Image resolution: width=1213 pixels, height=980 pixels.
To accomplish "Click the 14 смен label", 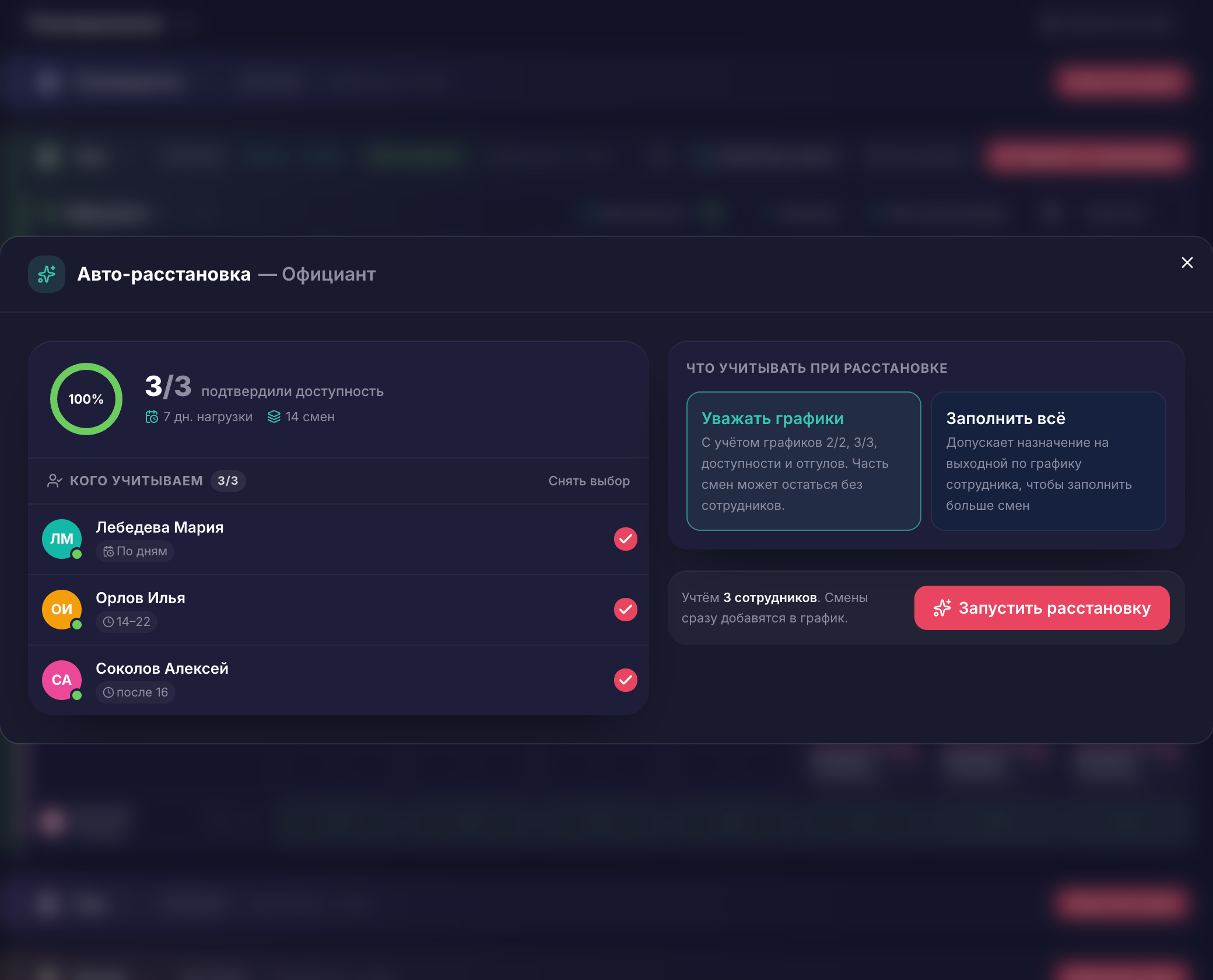I will point(310,416).
